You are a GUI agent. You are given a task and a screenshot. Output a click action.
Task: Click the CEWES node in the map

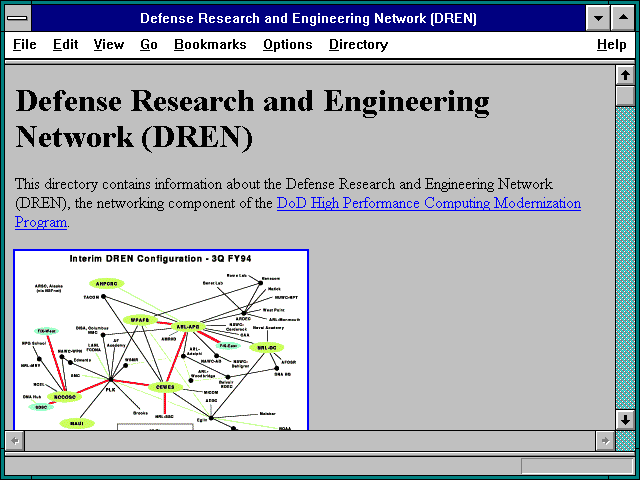coord(165,387)
